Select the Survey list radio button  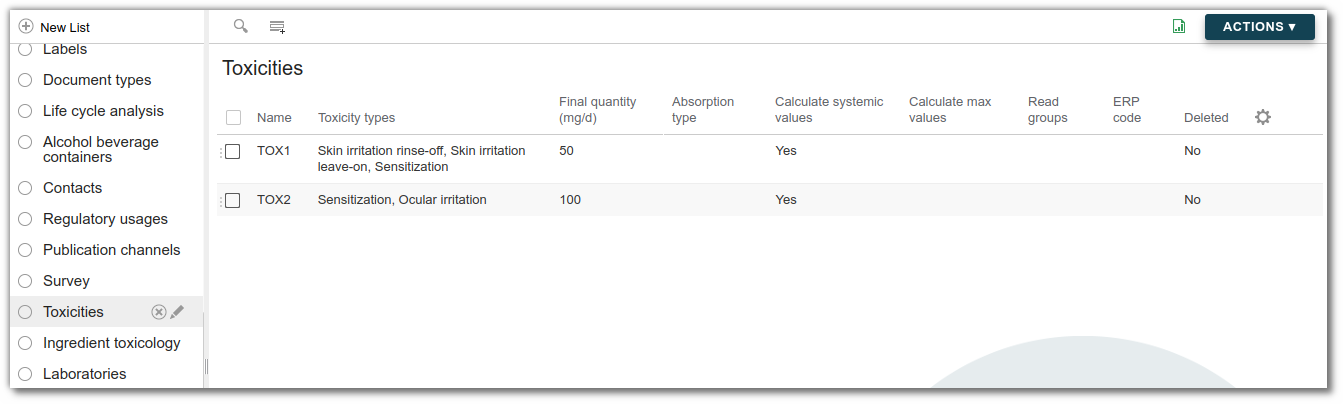[x=26, y=281]
